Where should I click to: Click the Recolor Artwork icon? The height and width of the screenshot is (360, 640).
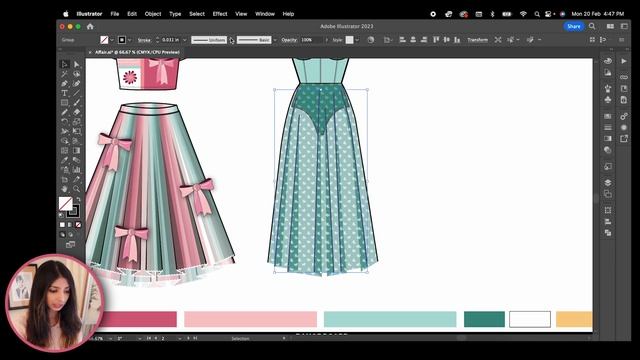tap(371, 40)
